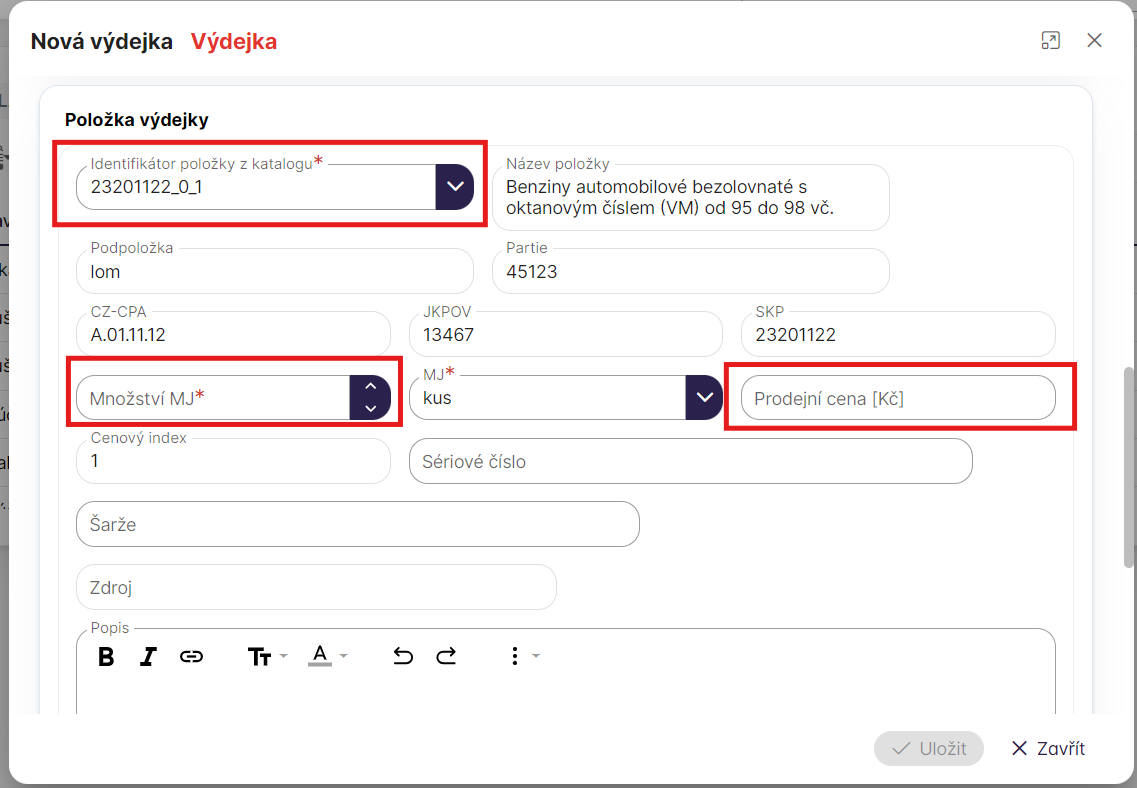Open more options in editor toolbar
1137x788 pixels.
(x=521, y=656)
